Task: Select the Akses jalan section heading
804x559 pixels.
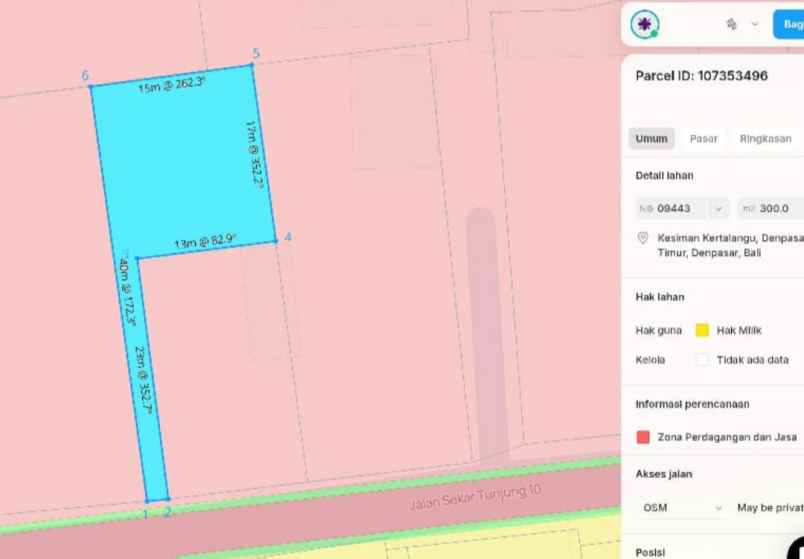Action: (664, 474)
